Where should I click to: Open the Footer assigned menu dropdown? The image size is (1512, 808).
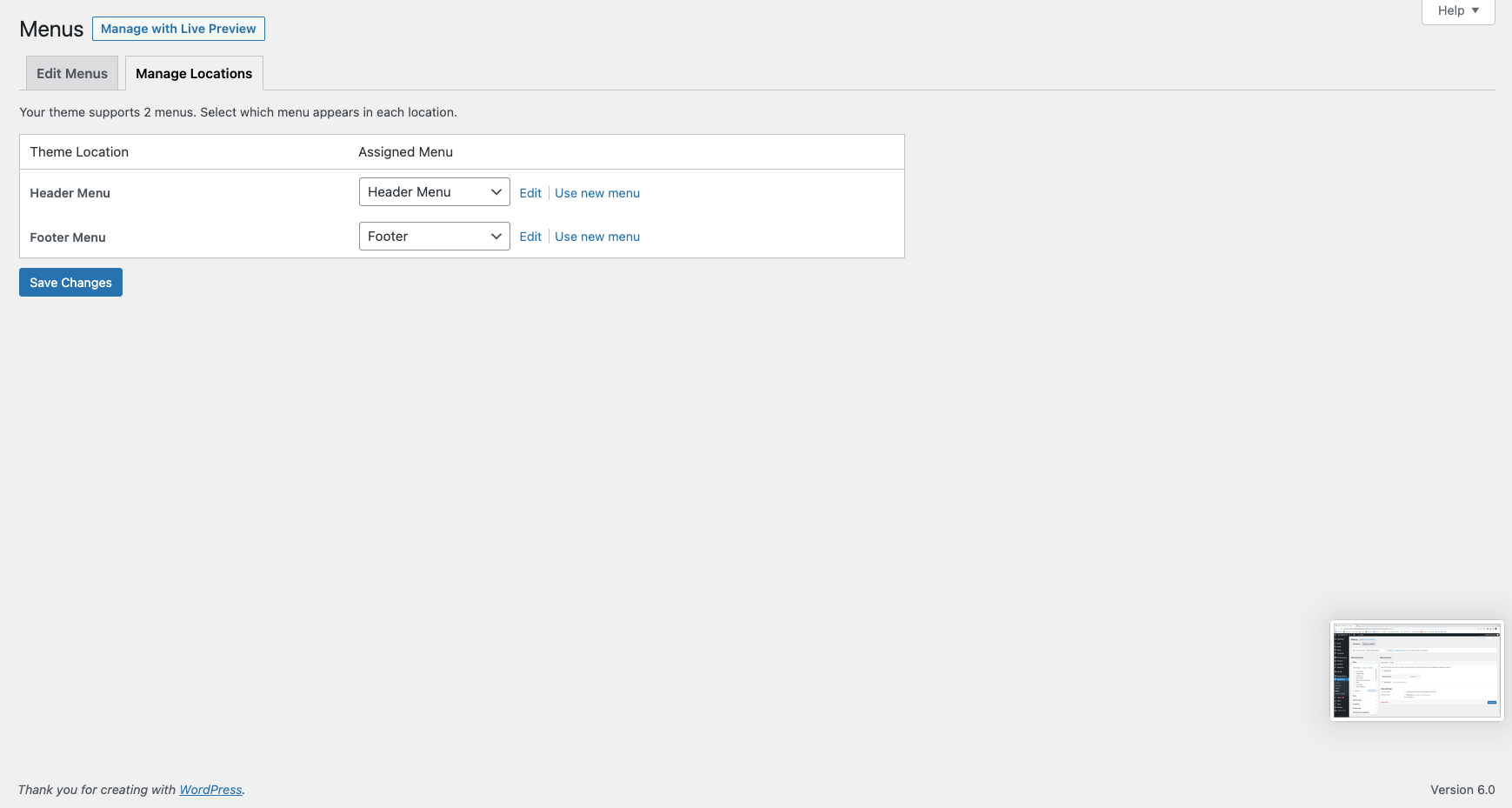click(434, 237)
